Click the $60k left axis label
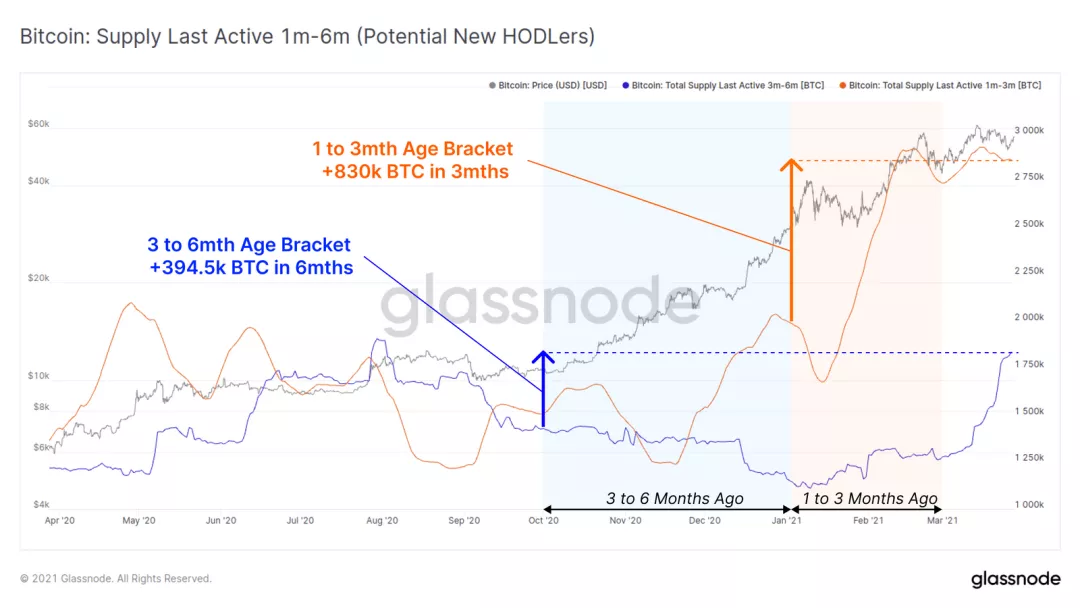 (39, 124)
